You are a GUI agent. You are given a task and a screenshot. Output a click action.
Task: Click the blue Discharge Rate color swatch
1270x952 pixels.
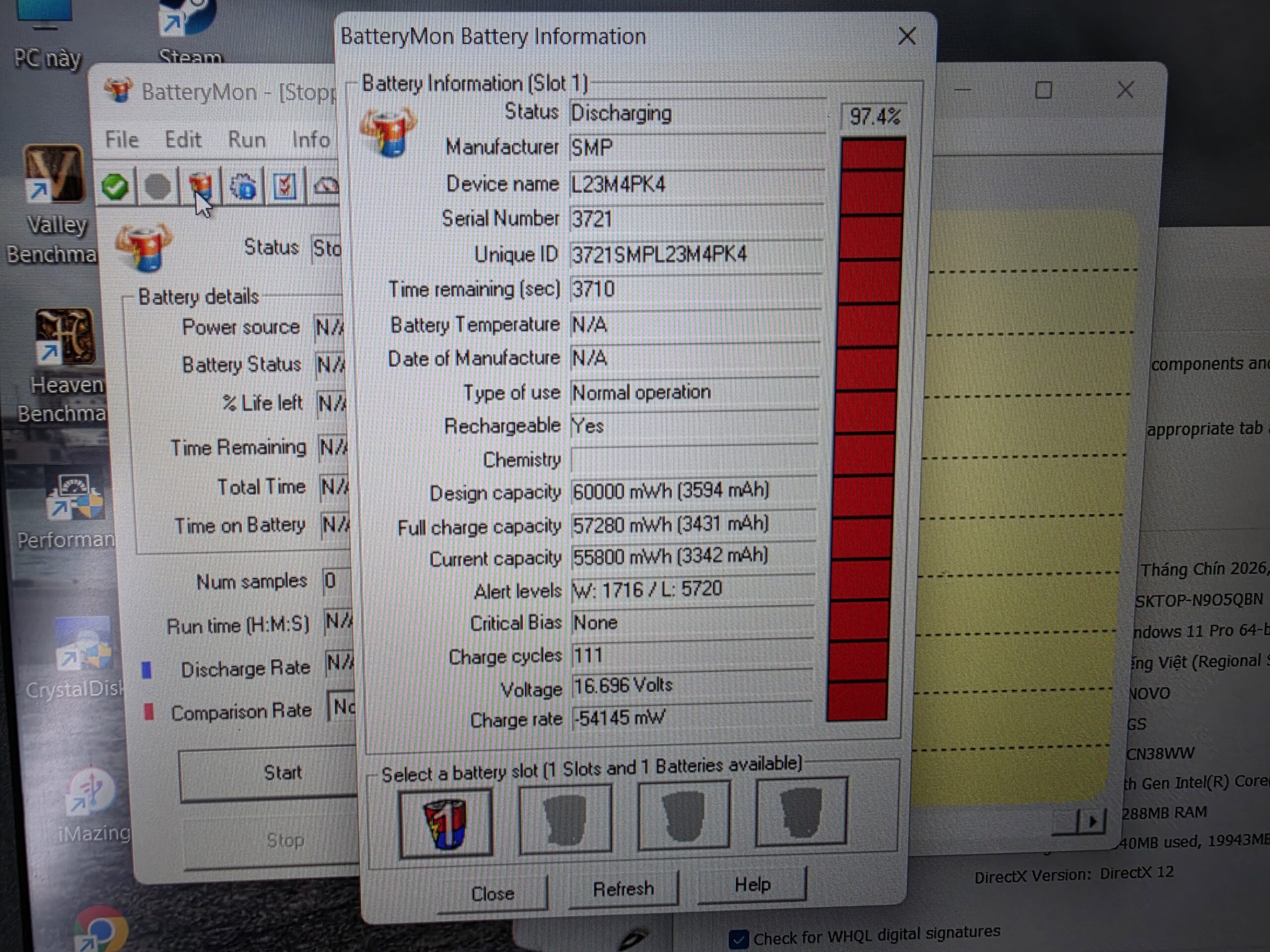click(147, 670)
